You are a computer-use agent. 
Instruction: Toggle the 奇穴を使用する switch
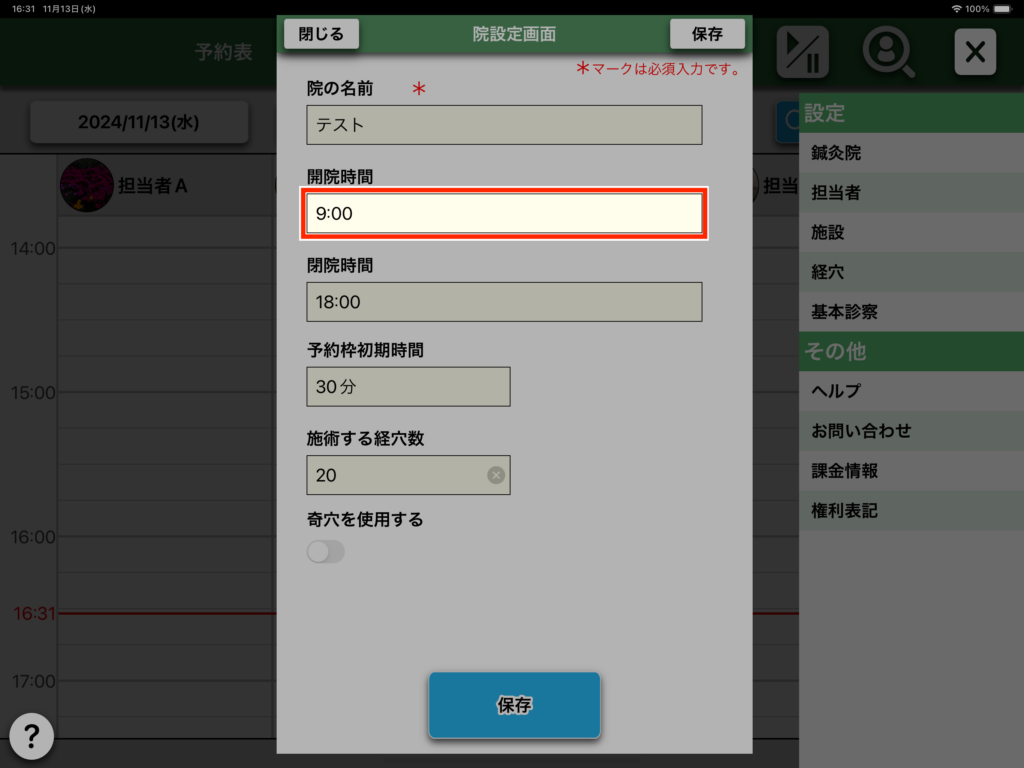click(326, 552)
